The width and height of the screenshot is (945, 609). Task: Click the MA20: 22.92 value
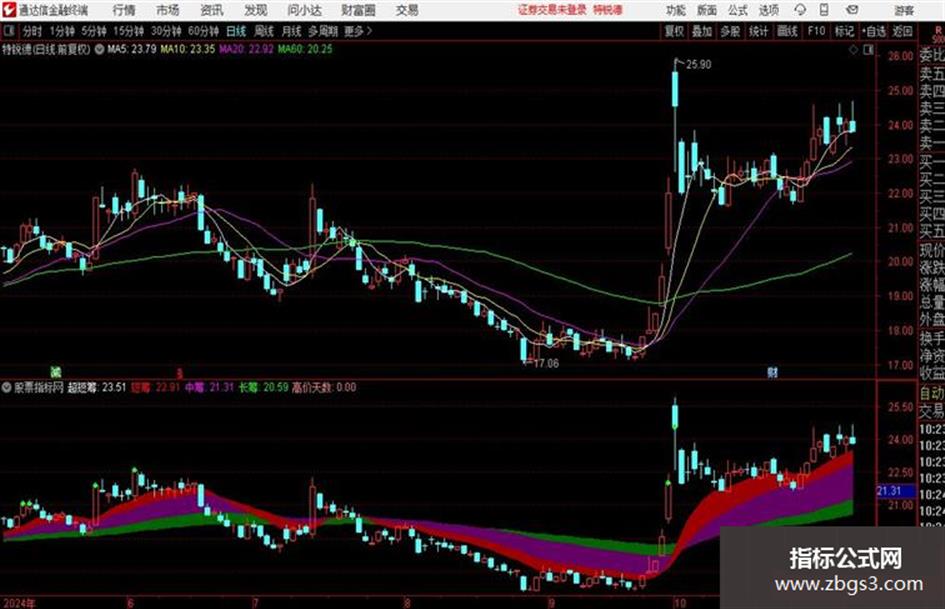246,49
